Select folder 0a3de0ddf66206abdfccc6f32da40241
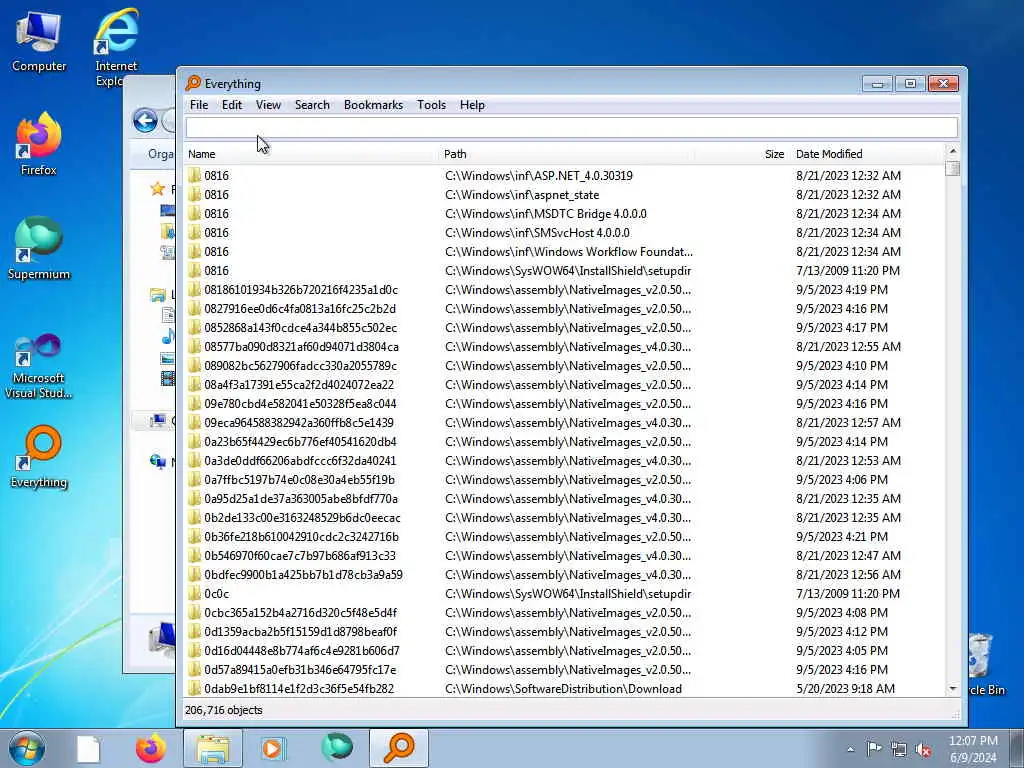1024x768 pixels. click(x=565, y=460)
